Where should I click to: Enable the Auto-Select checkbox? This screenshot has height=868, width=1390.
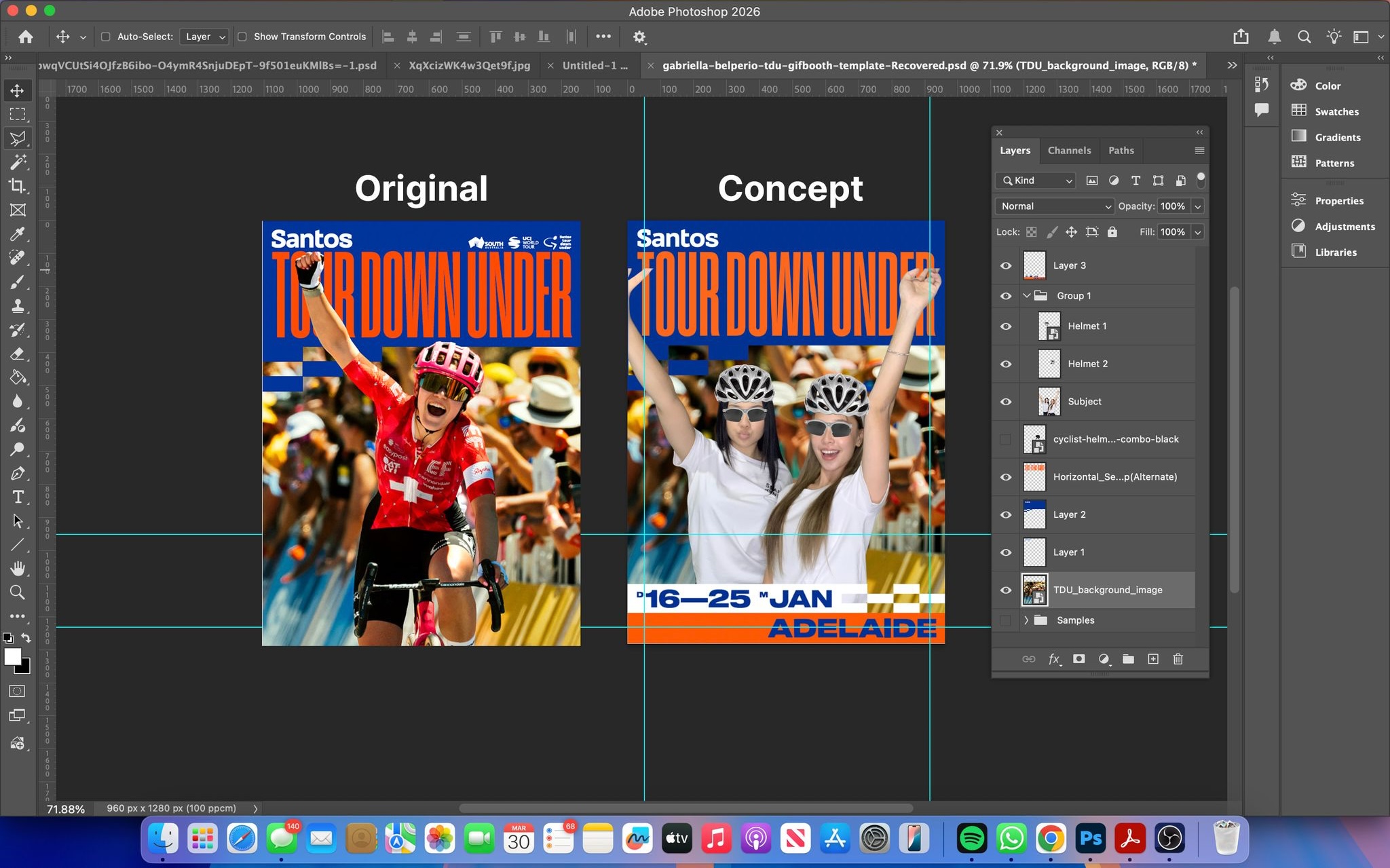pyautogui.click(x=106, y=37)
